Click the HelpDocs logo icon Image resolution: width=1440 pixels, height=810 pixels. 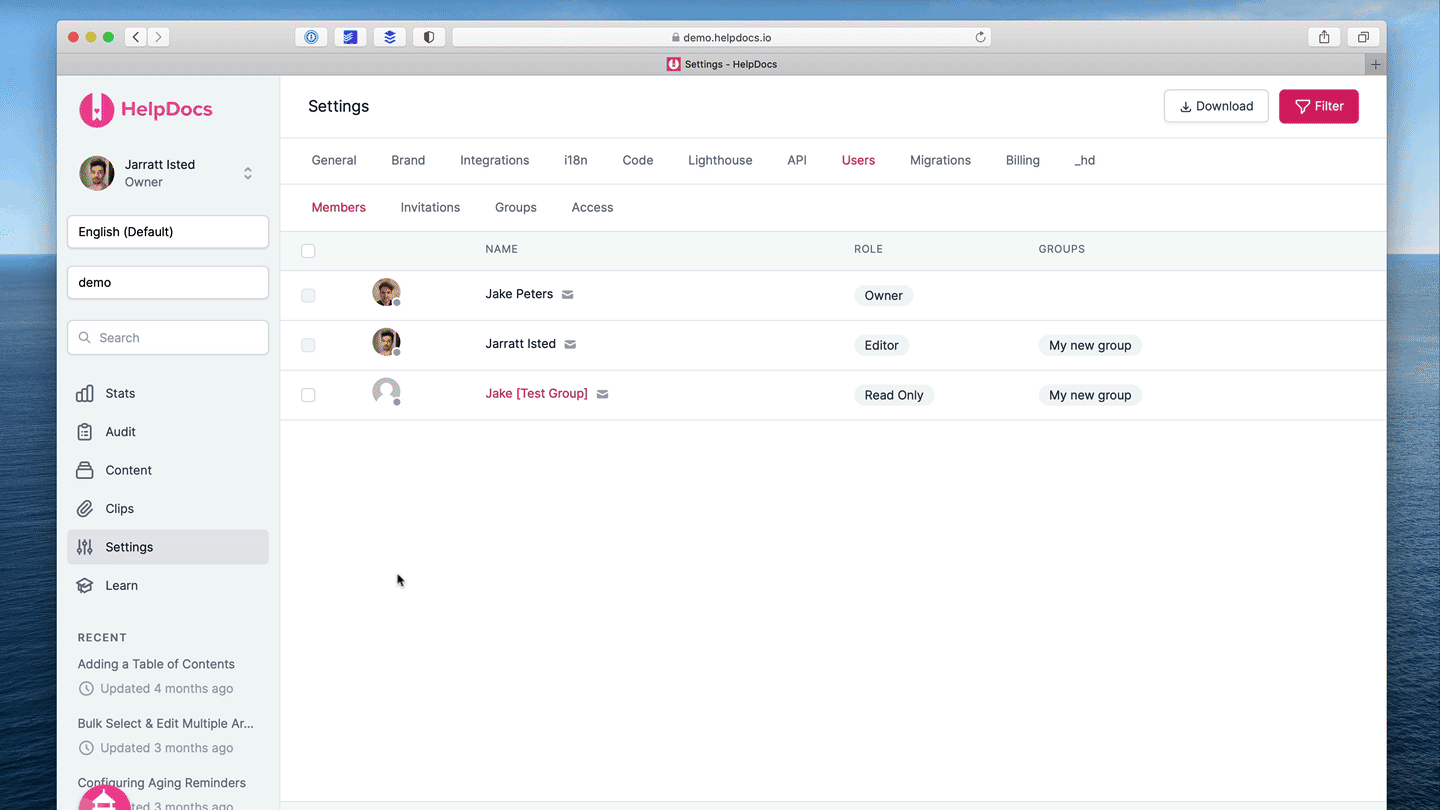(x=97, y=109)
